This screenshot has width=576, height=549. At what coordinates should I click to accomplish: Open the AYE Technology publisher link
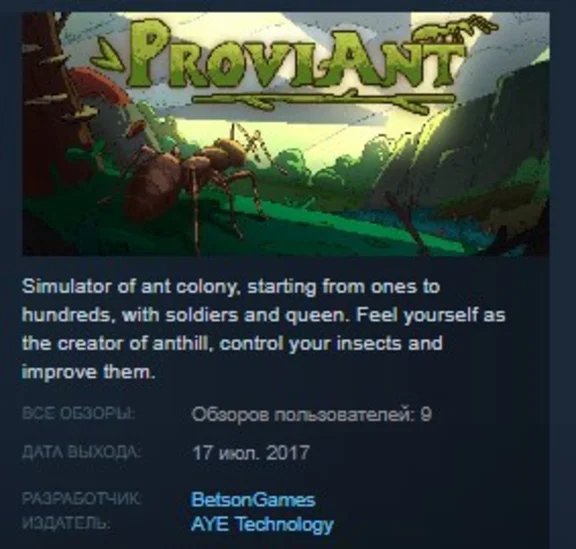pyautogui.click(x=262, y=524)
